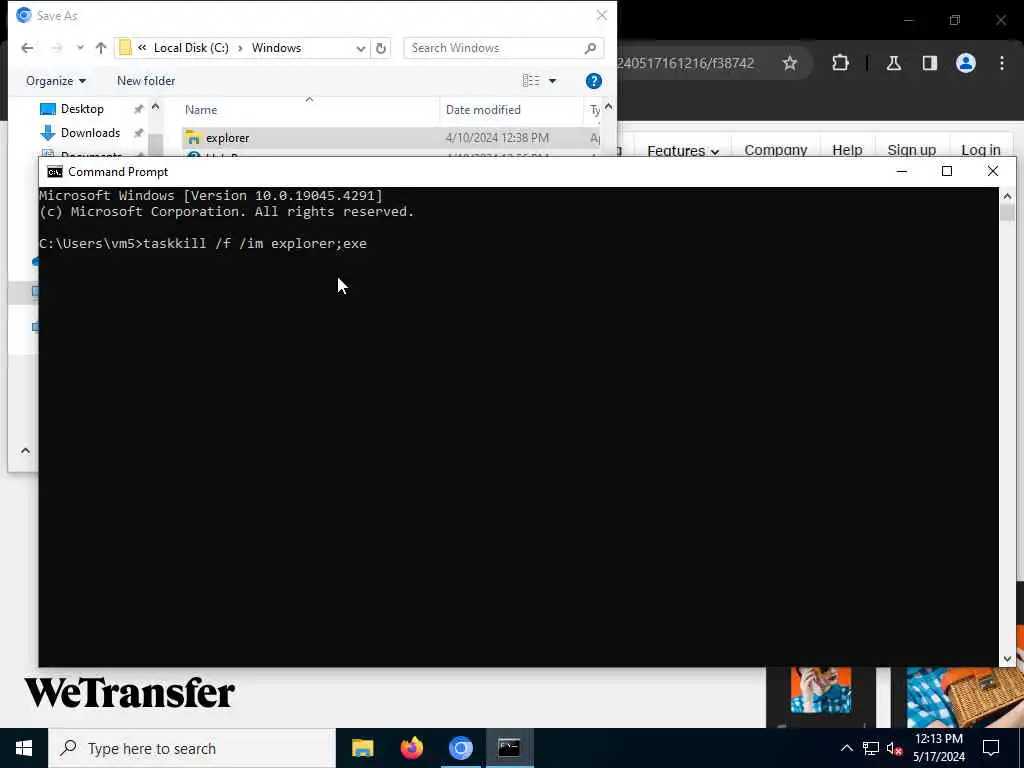Change view layout icon in Save As
The height and width of the screenshot is (768, 1024).
pyautogui.click(x=531, y=80)
